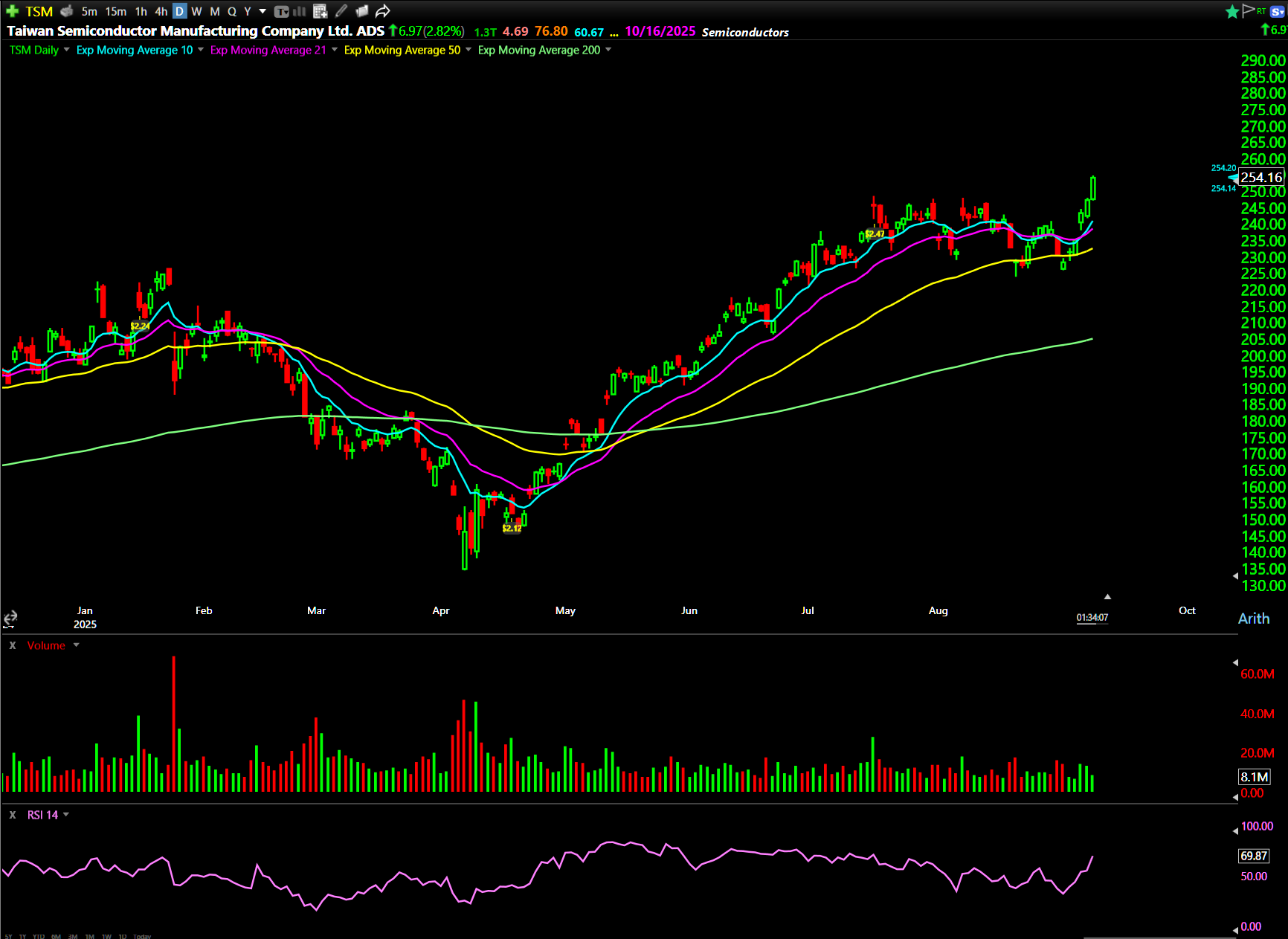The width and height of the screenshot is (1288, 939).
Task: Click the $2.24 earnings marker
Action: [140, 326]
